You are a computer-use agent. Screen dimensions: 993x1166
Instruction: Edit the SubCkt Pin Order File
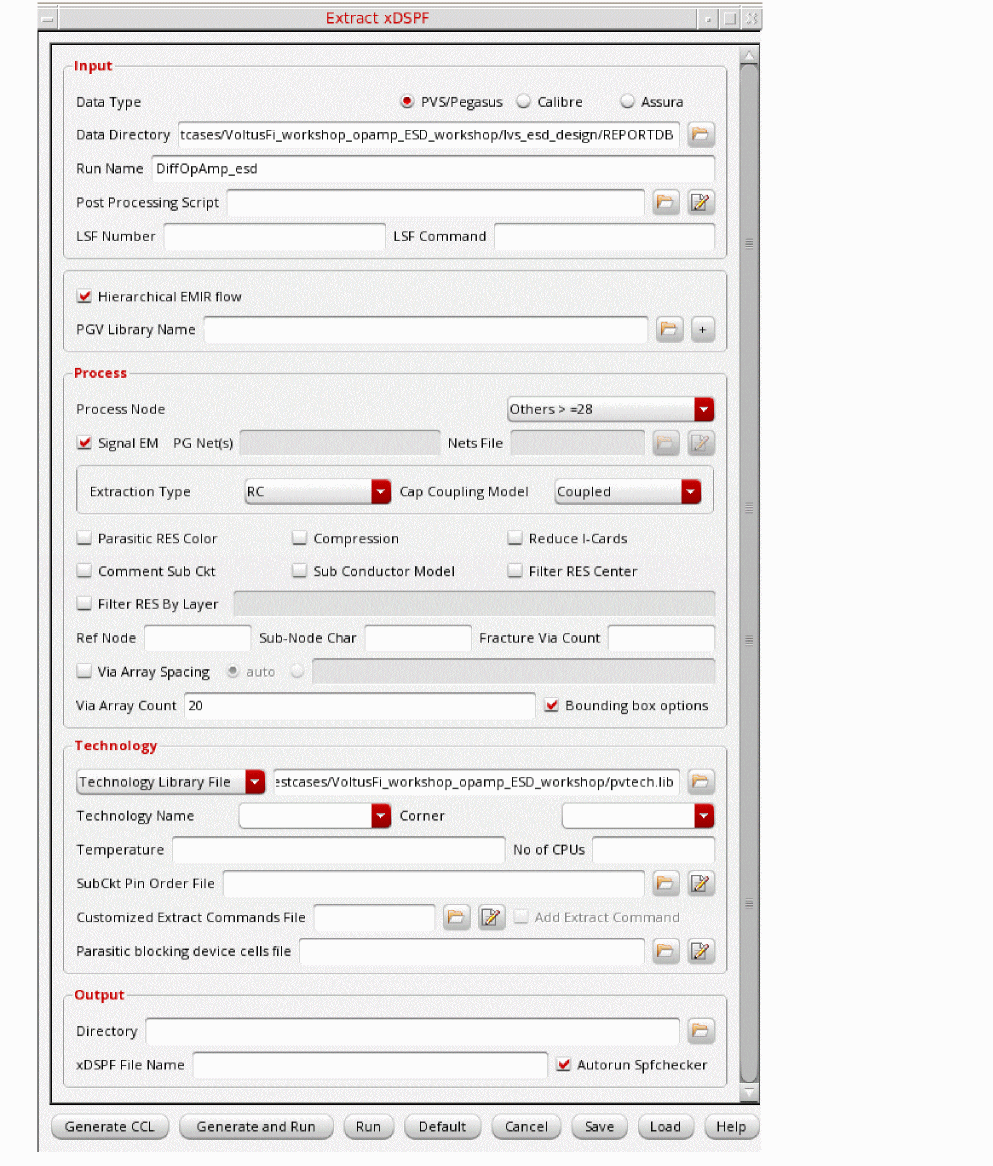[702, 883]
